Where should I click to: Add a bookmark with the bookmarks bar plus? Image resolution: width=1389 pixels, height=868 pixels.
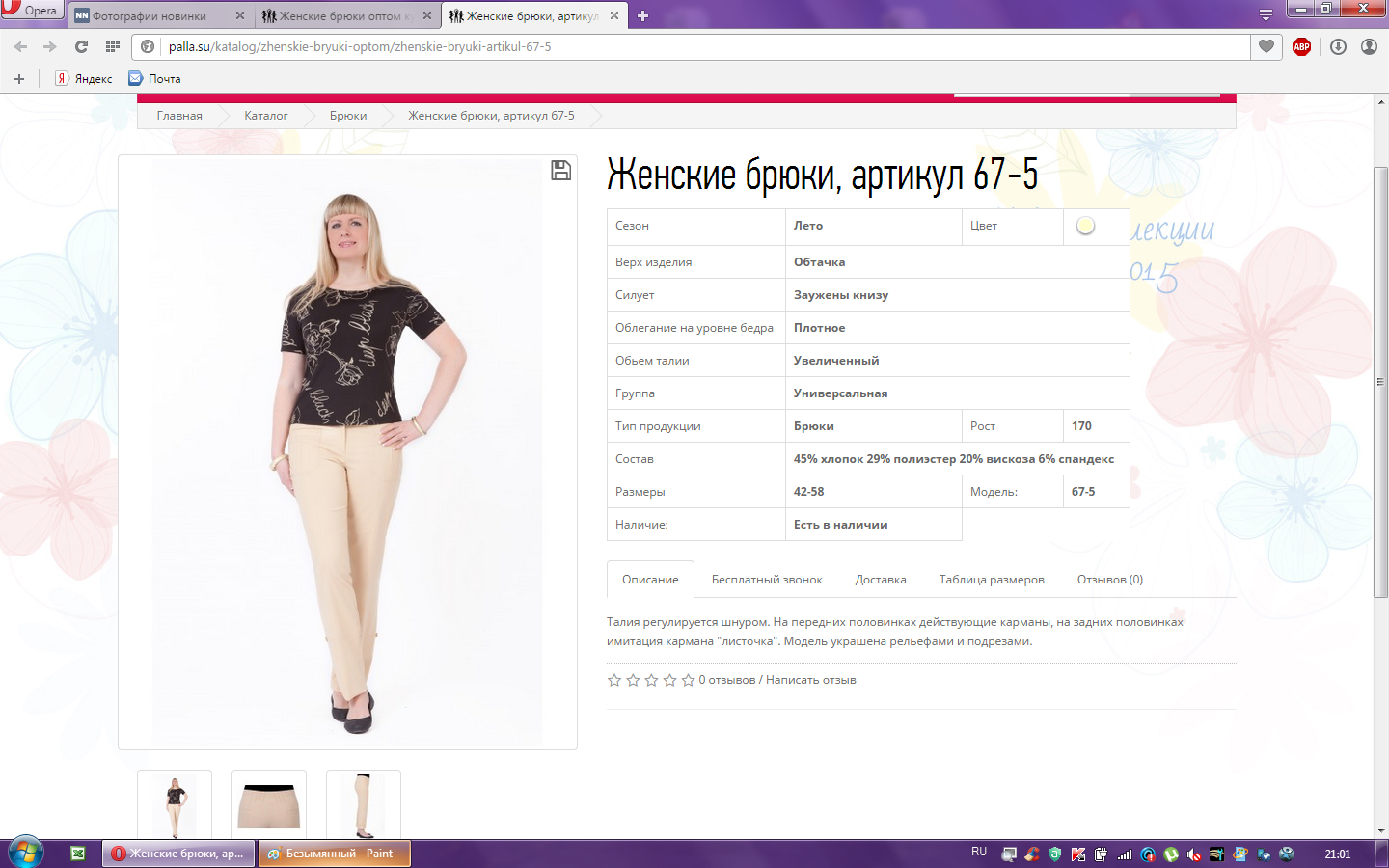19,79
